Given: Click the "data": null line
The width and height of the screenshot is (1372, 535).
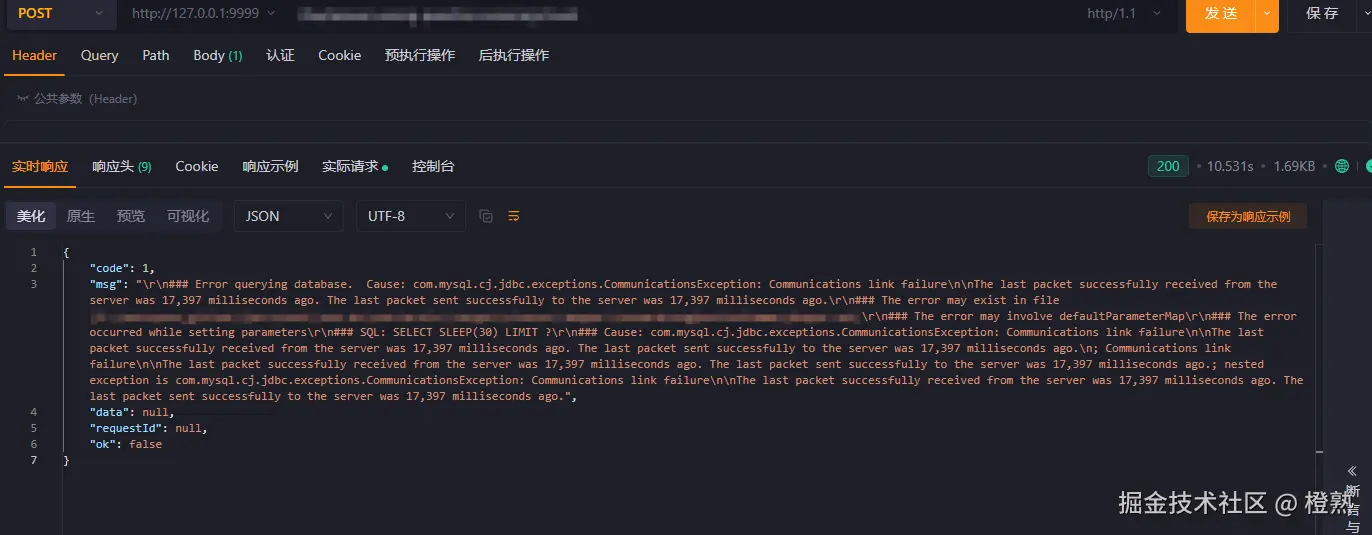Looking at the screenshot, I should click(132, 412).
